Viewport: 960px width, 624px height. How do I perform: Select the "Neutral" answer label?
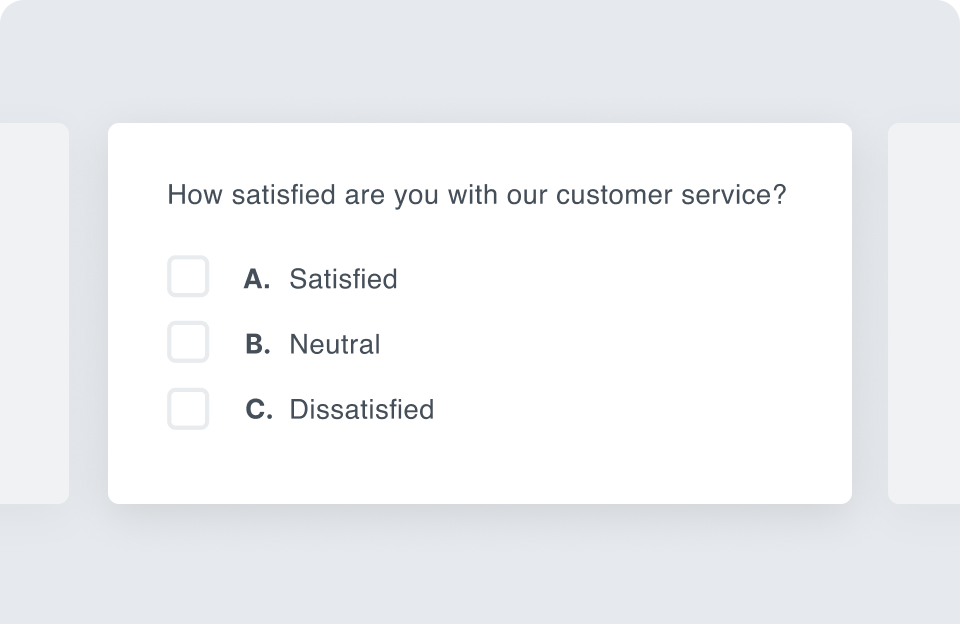pyautogui.click(x=335, y=345)
